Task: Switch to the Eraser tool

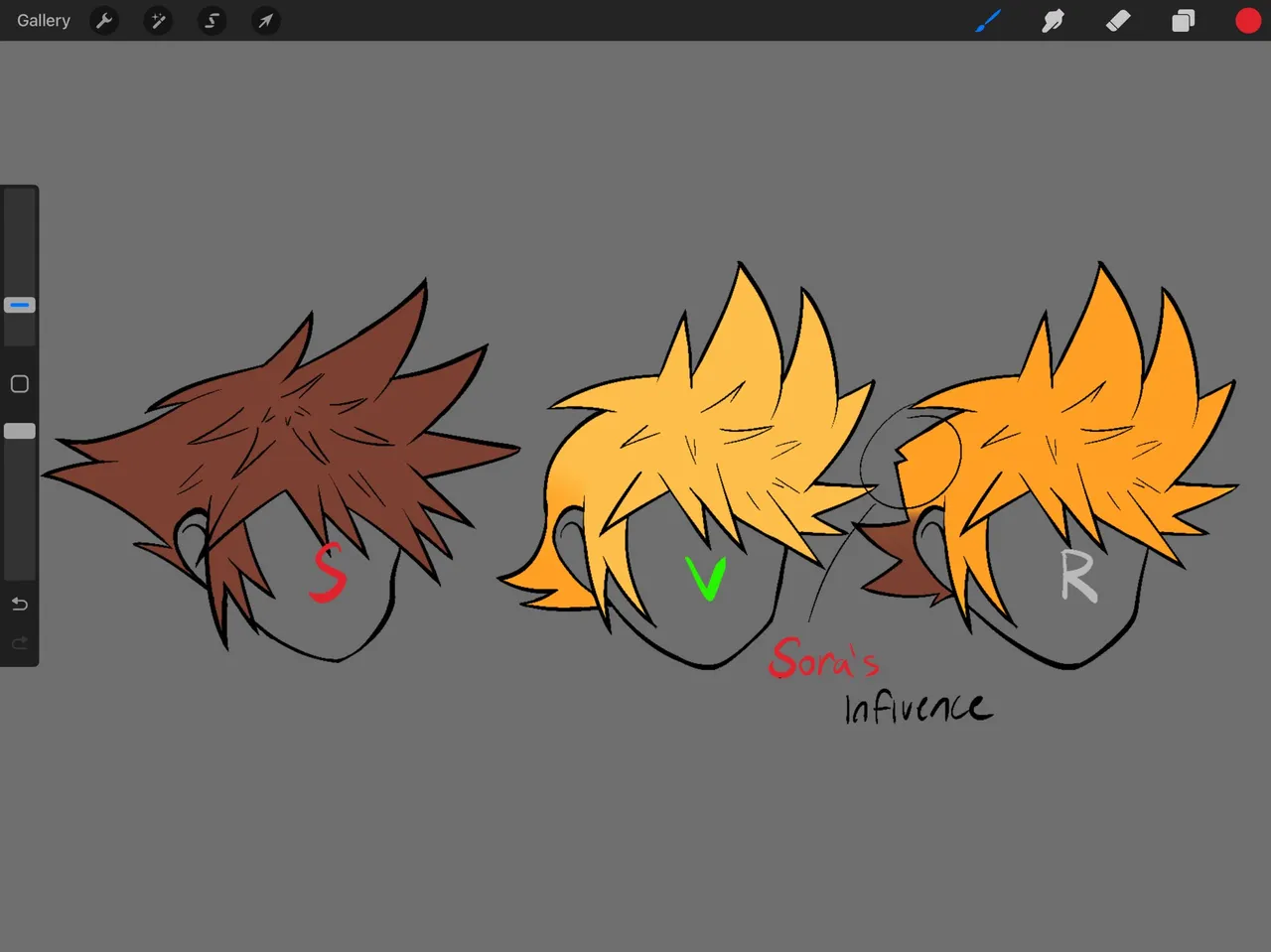Action: pos(1117,20)
